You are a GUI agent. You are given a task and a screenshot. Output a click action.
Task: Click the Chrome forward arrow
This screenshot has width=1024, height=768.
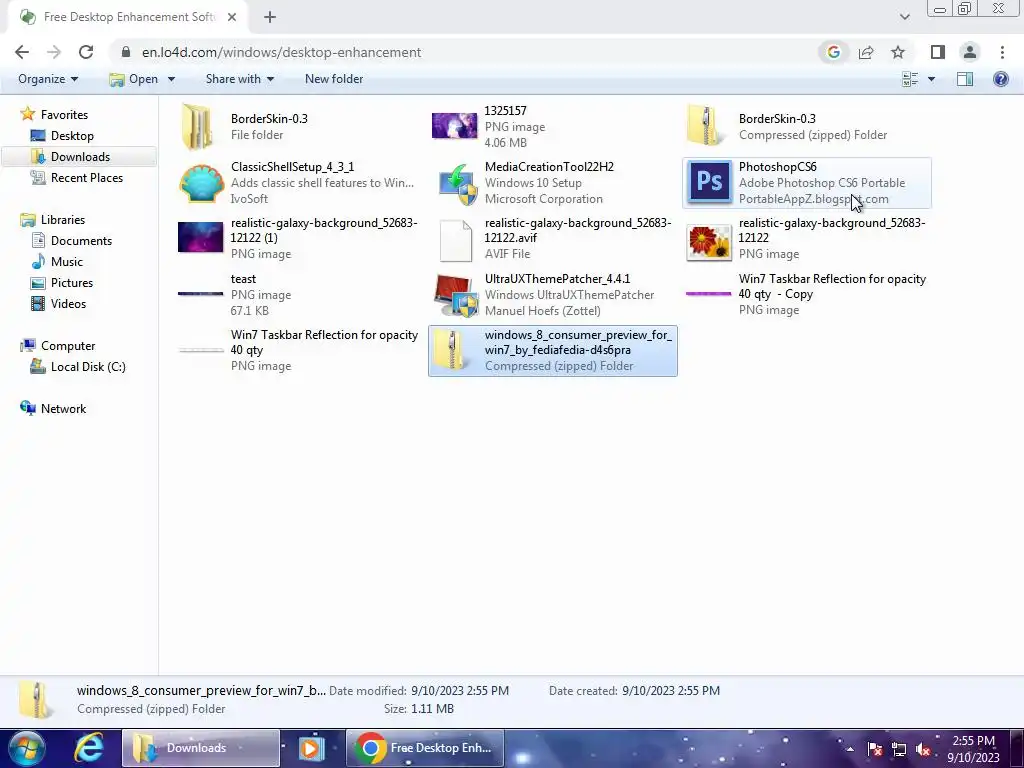(x=54, y=52)
